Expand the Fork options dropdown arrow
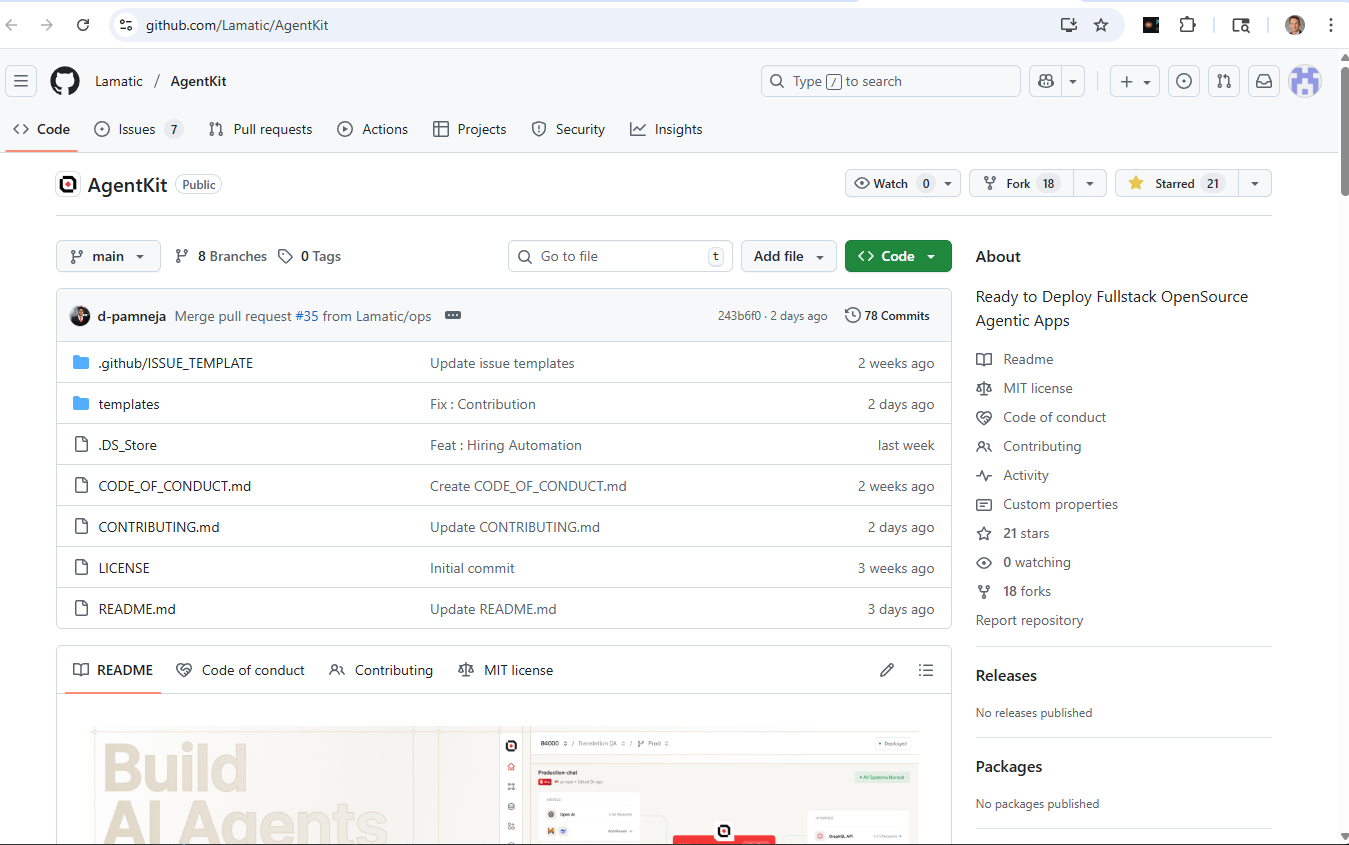Screen dimensions: 1349x845 tap(1090, 183)
